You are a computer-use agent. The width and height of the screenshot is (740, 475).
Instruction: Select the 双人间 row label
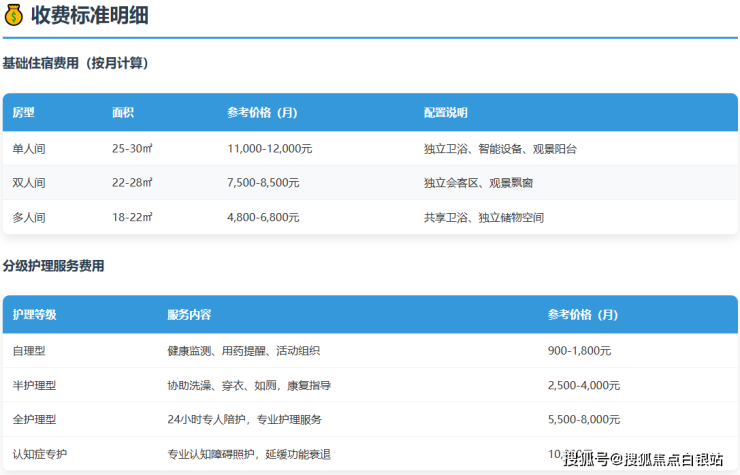29,183
